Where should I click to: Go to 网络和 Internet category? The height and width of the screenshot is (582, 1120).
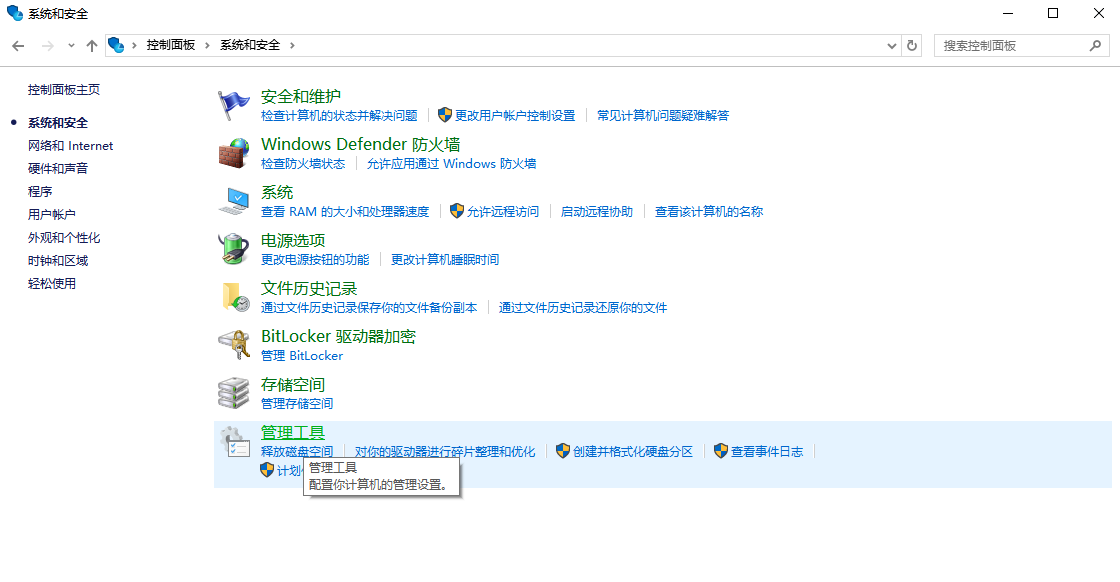pyautogui.click(x=70, y=146)
